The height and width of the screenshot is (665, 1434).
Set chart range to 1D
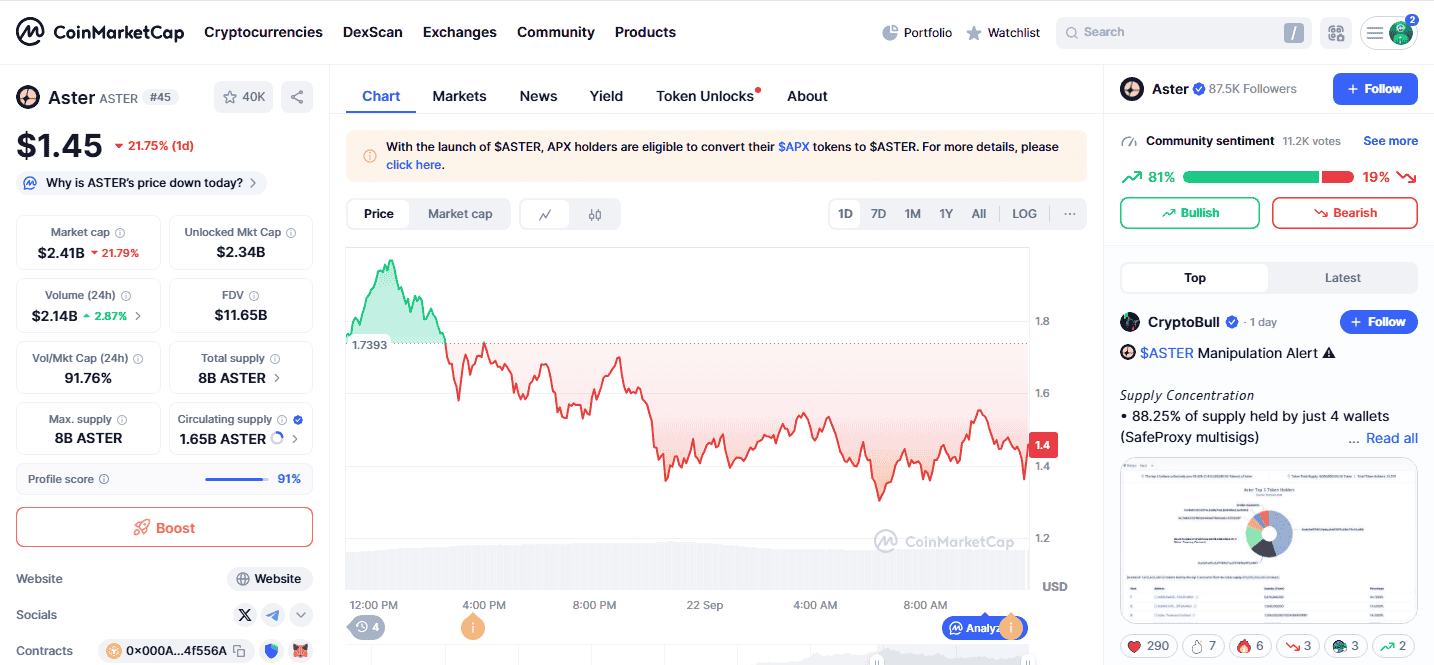[x=845, y=214]
